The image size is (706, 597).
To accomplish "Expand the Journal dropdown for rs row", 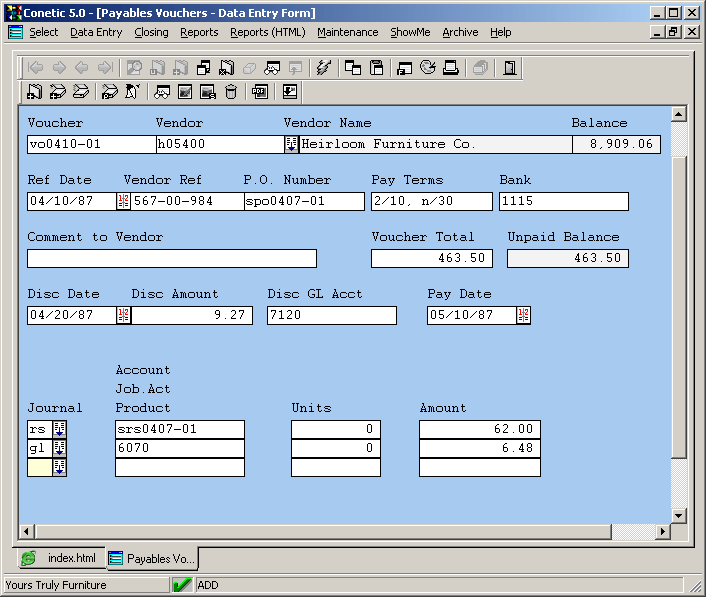I will coord(59,430).
